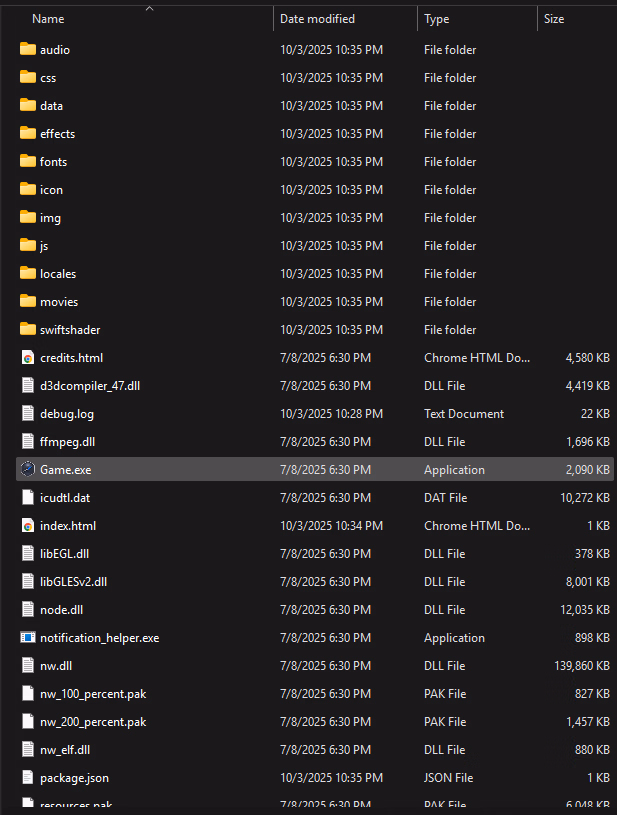Sort files by Size column

coord(554,19)
